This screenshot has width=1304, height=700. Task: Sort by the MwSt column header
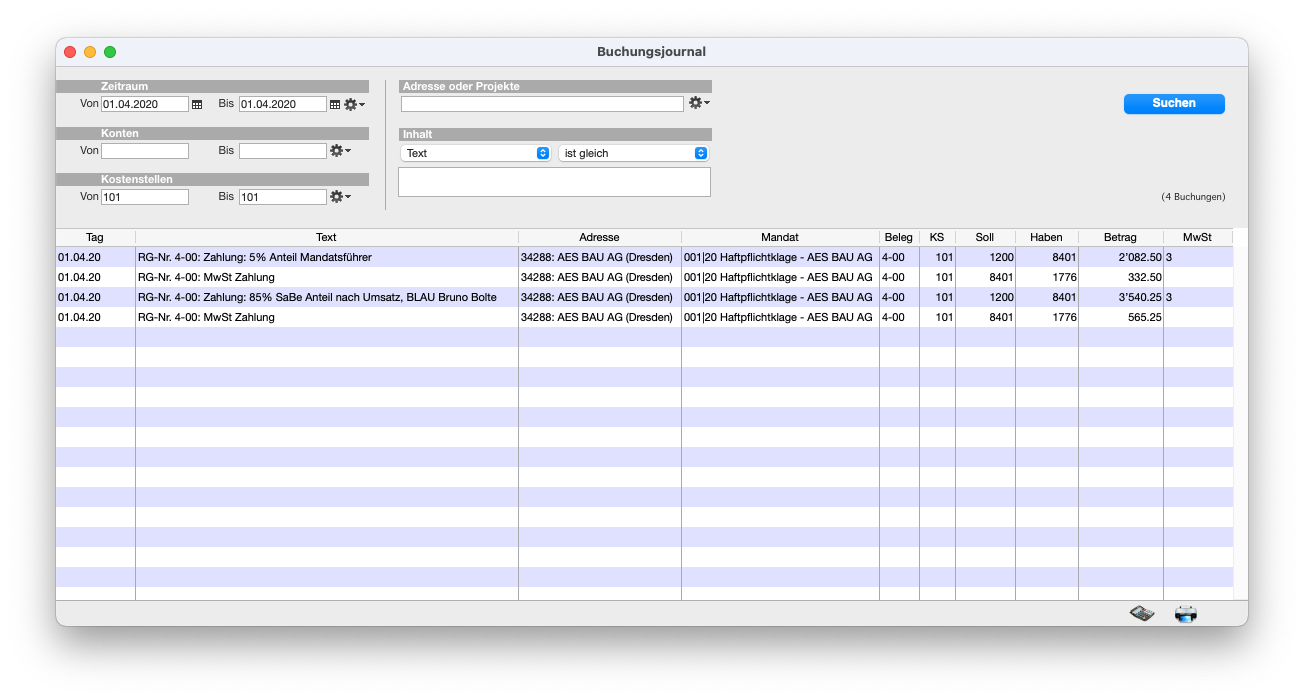pos(1197,238)
